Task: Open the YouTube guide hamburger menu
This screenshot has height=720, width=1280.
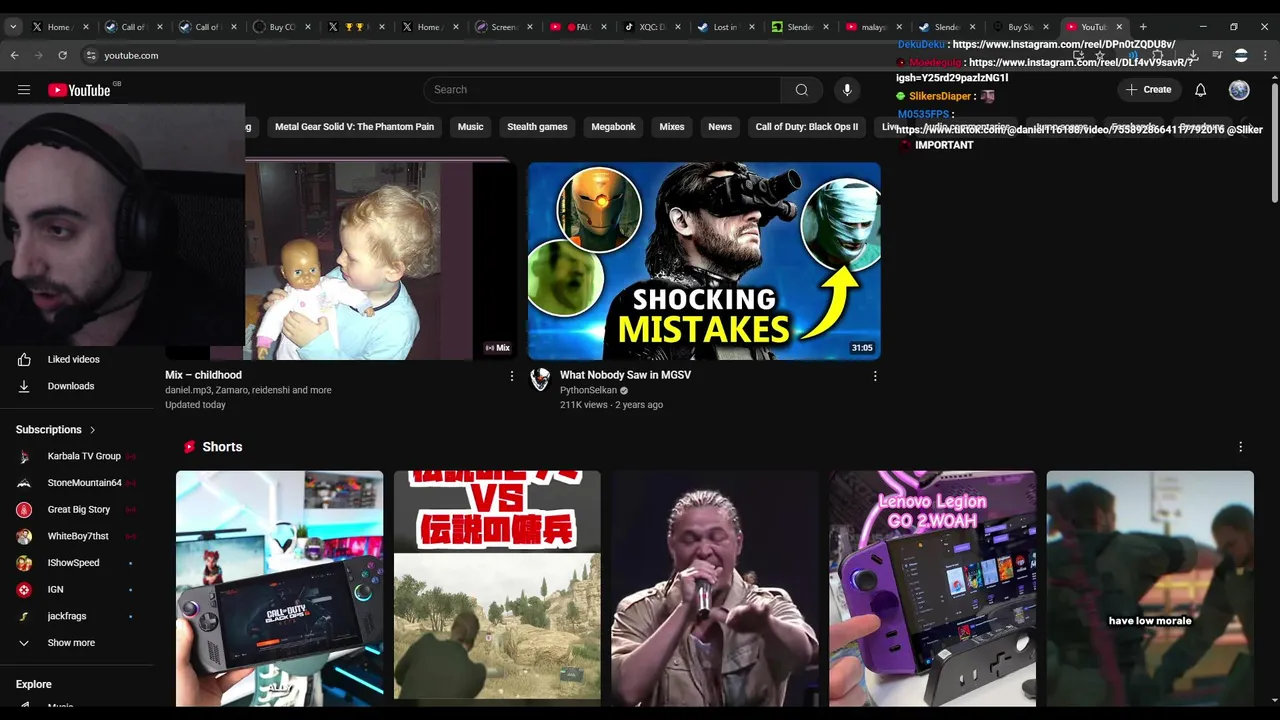Action: click(x=24, y=90)
